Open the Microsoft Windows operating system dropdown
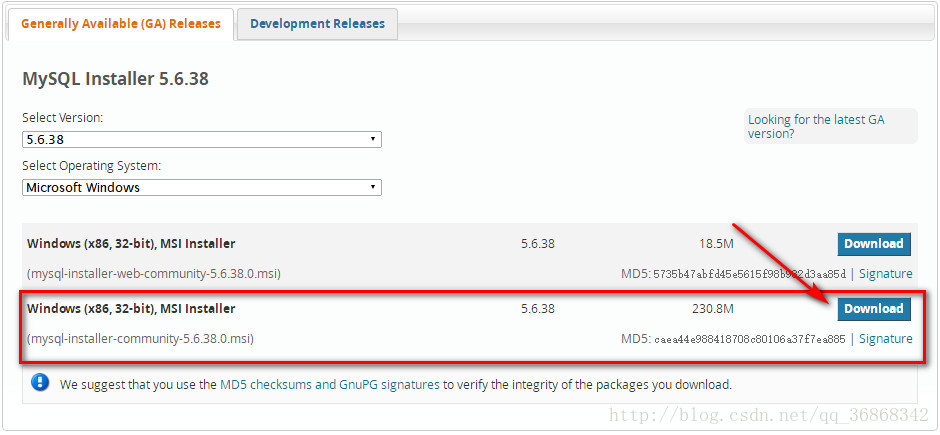Viewport: 940px width, 435px height. 201,188
